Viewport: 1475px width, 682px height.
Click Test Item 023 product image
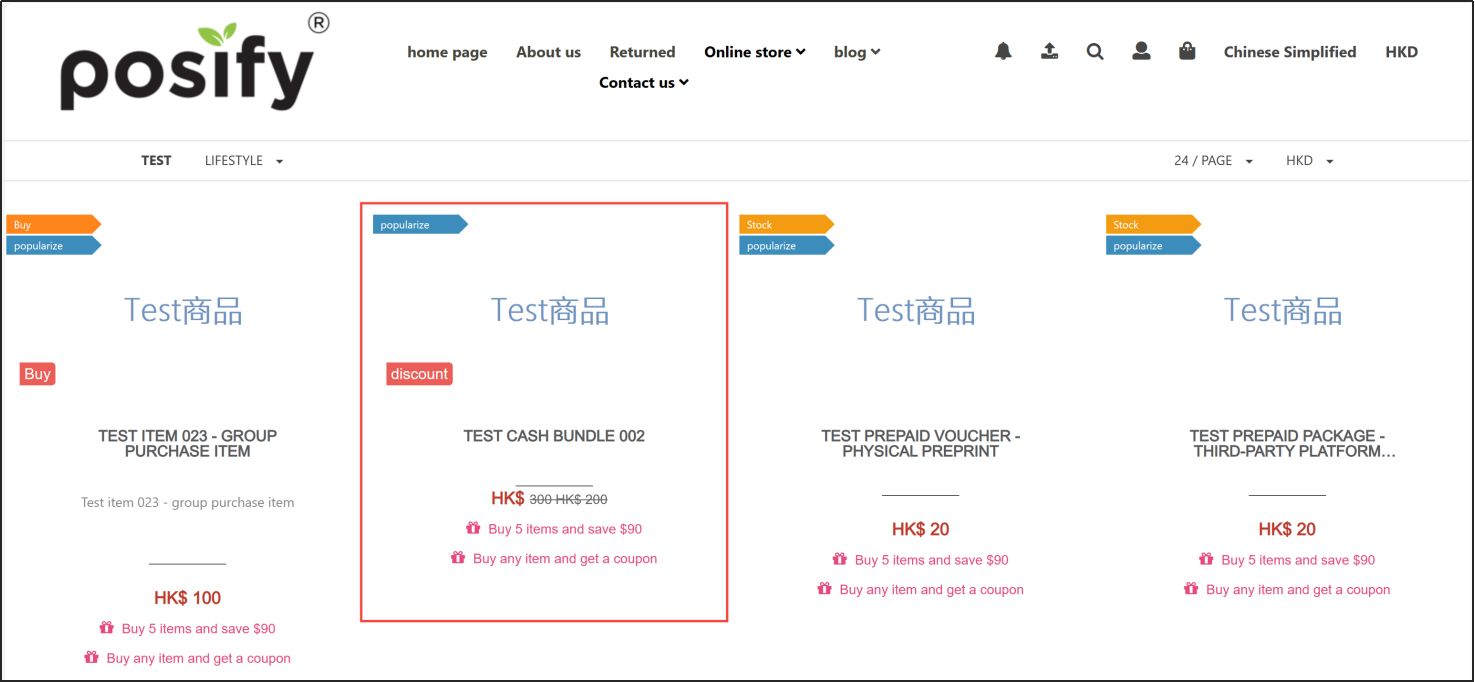[183, 311]
